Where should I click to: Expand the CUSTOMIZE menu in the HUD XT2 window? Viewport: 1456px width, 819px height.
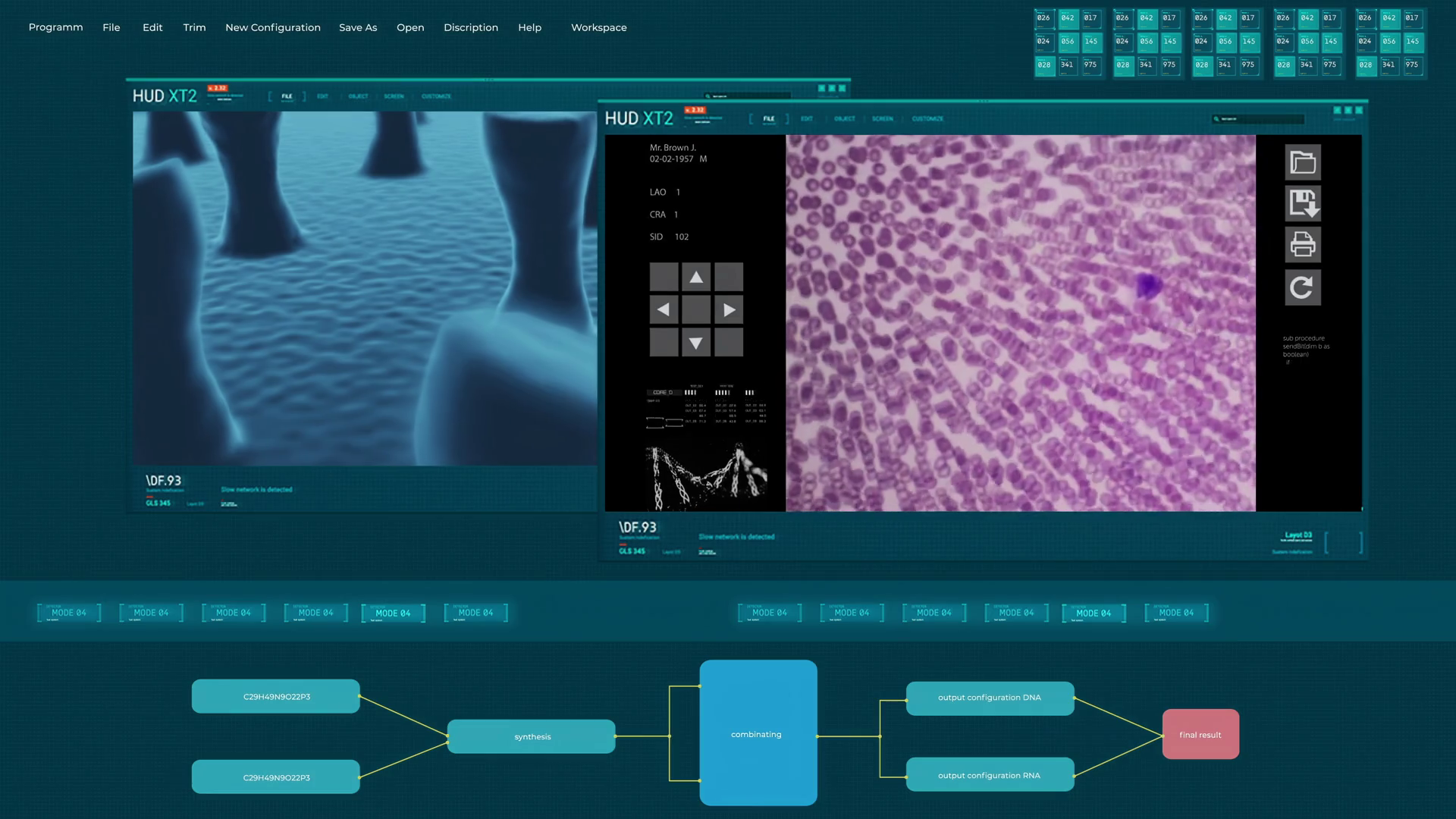click(926, 119)
